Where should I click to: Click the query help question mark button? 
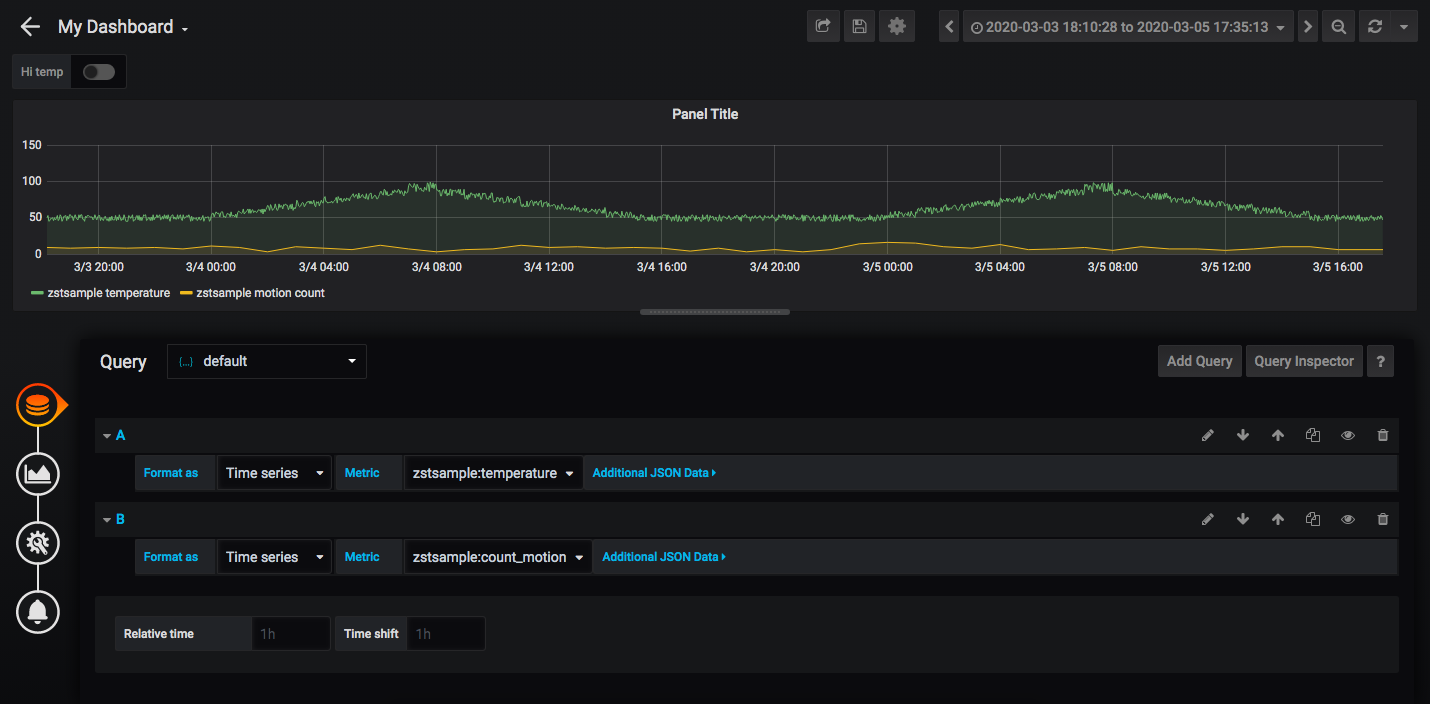[1380, 361]
